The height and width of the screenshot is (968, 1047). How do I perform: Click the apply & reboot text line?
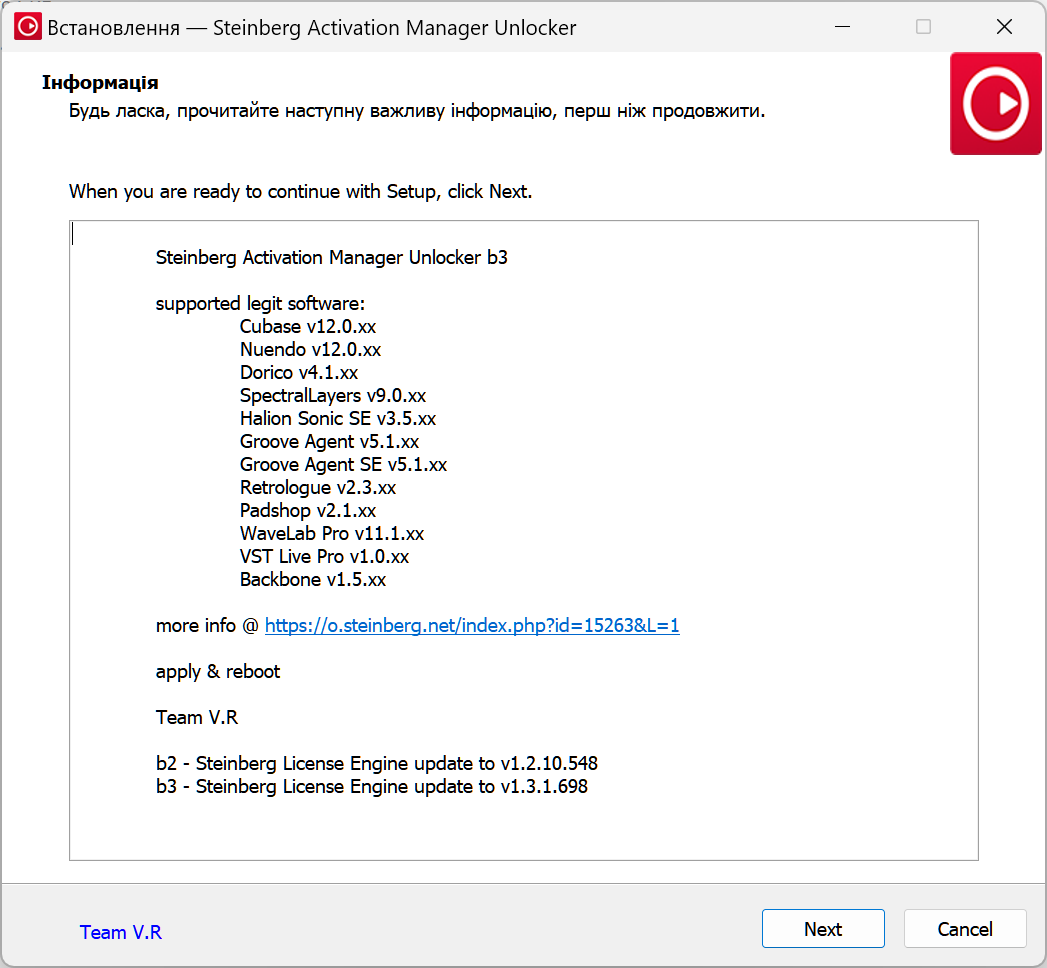coord(218,672)
